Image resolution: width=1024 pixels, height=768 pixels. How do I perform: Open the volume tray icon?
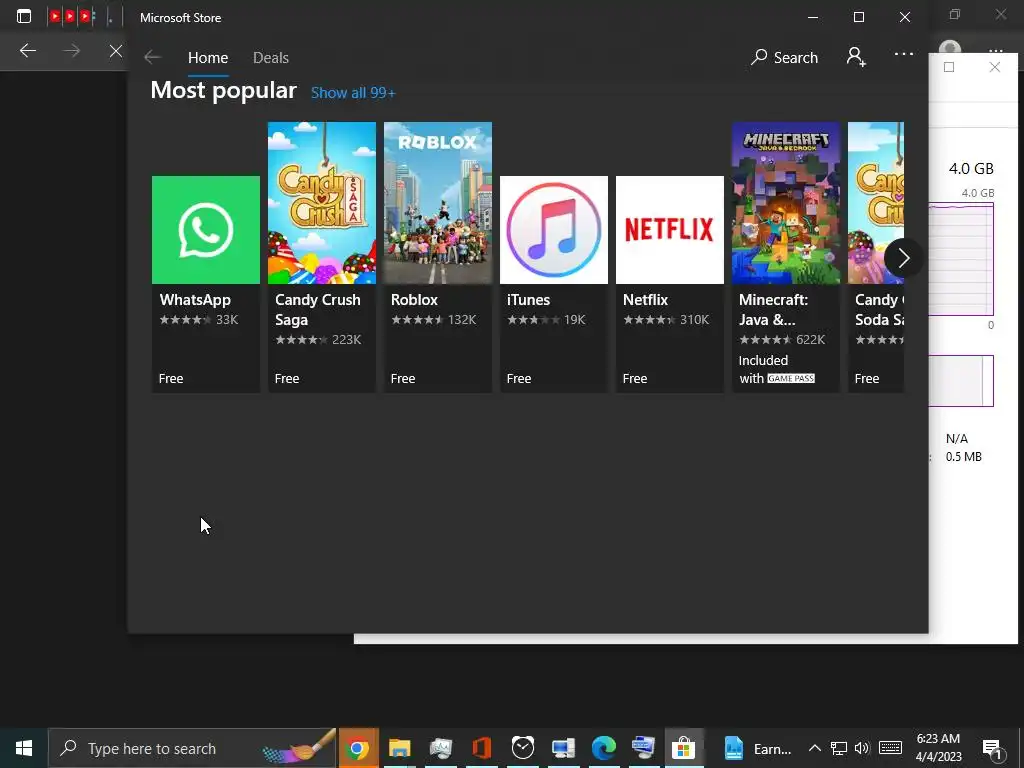862,748
